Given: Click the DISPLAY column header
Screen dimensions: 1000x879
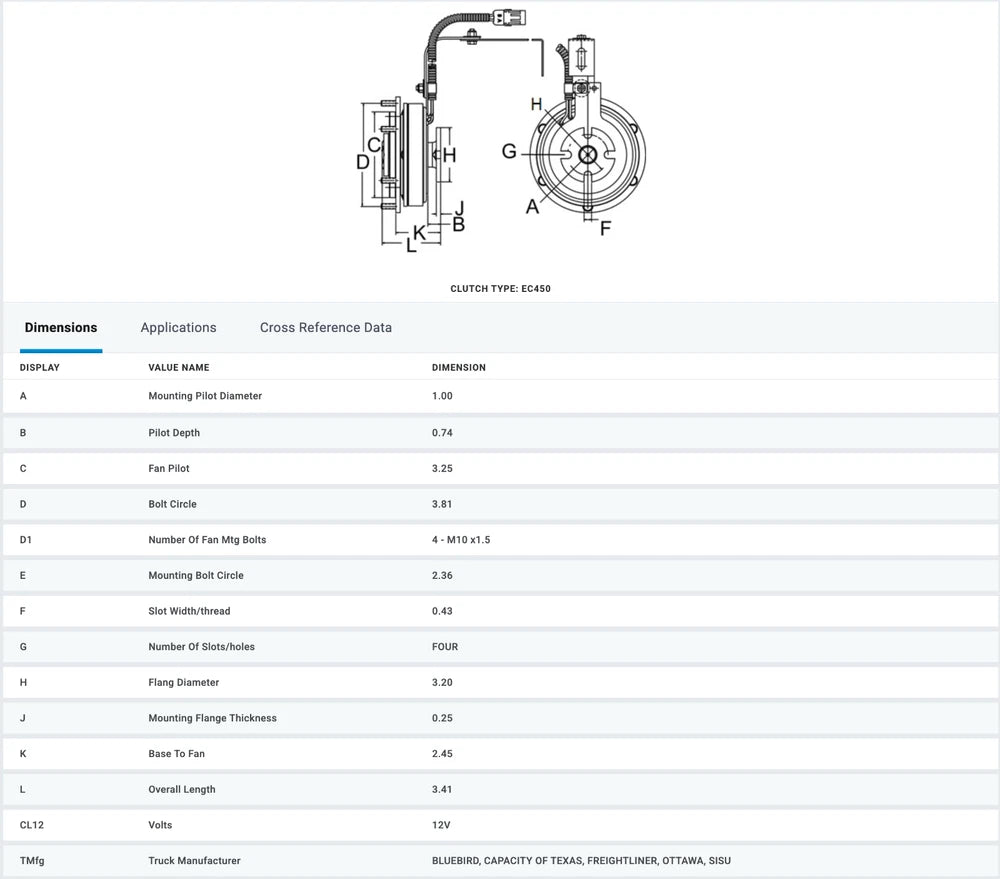Looking at the screenshot, I should coord(40,368).
